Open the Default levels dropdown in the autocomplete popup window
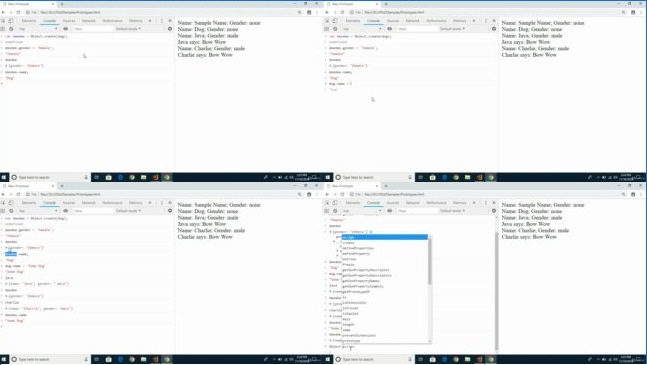The width and height of the screenshot is (647, 365). (452, 211)
